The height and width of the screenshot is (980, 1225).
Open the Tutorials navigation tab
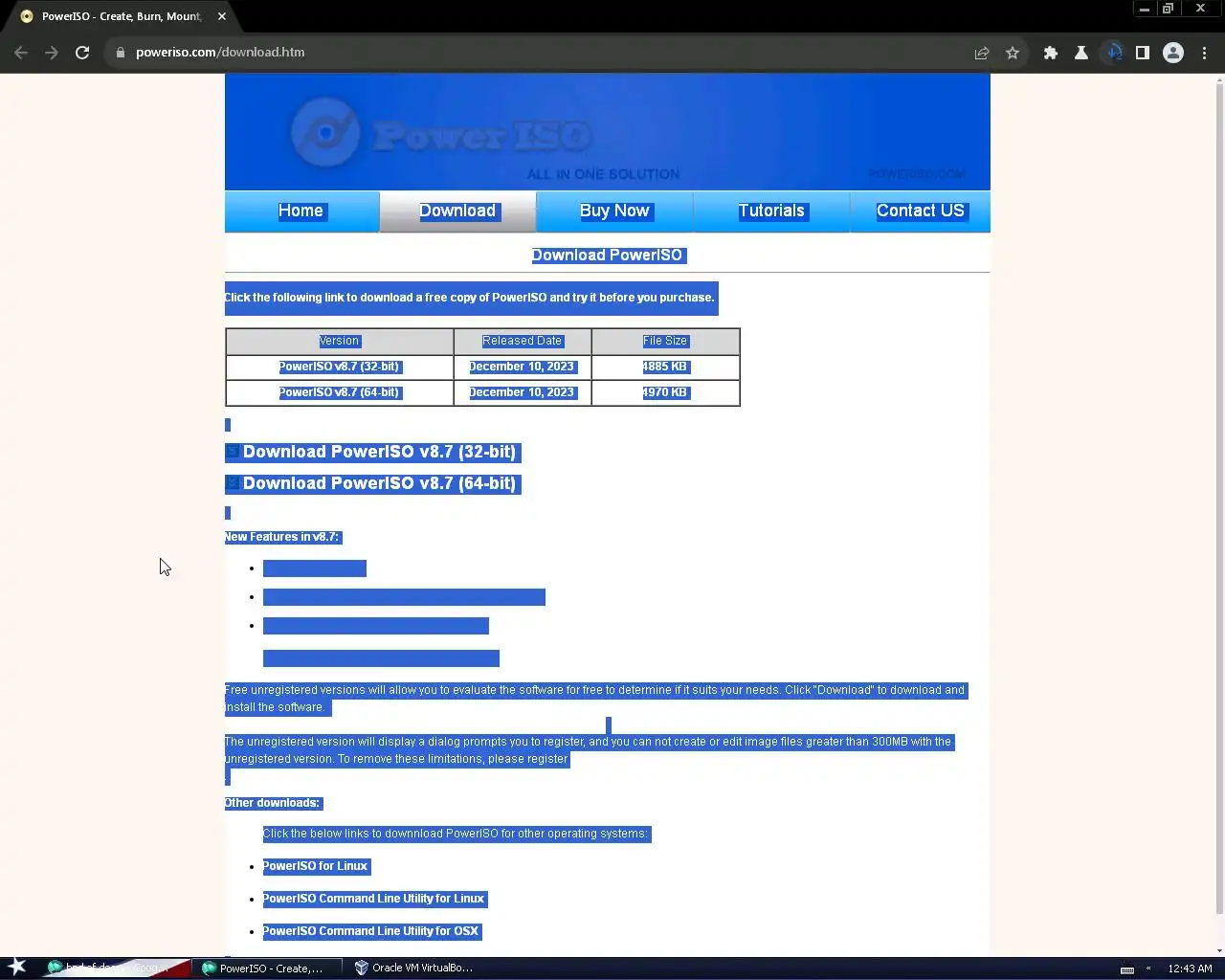coord(771,212)
